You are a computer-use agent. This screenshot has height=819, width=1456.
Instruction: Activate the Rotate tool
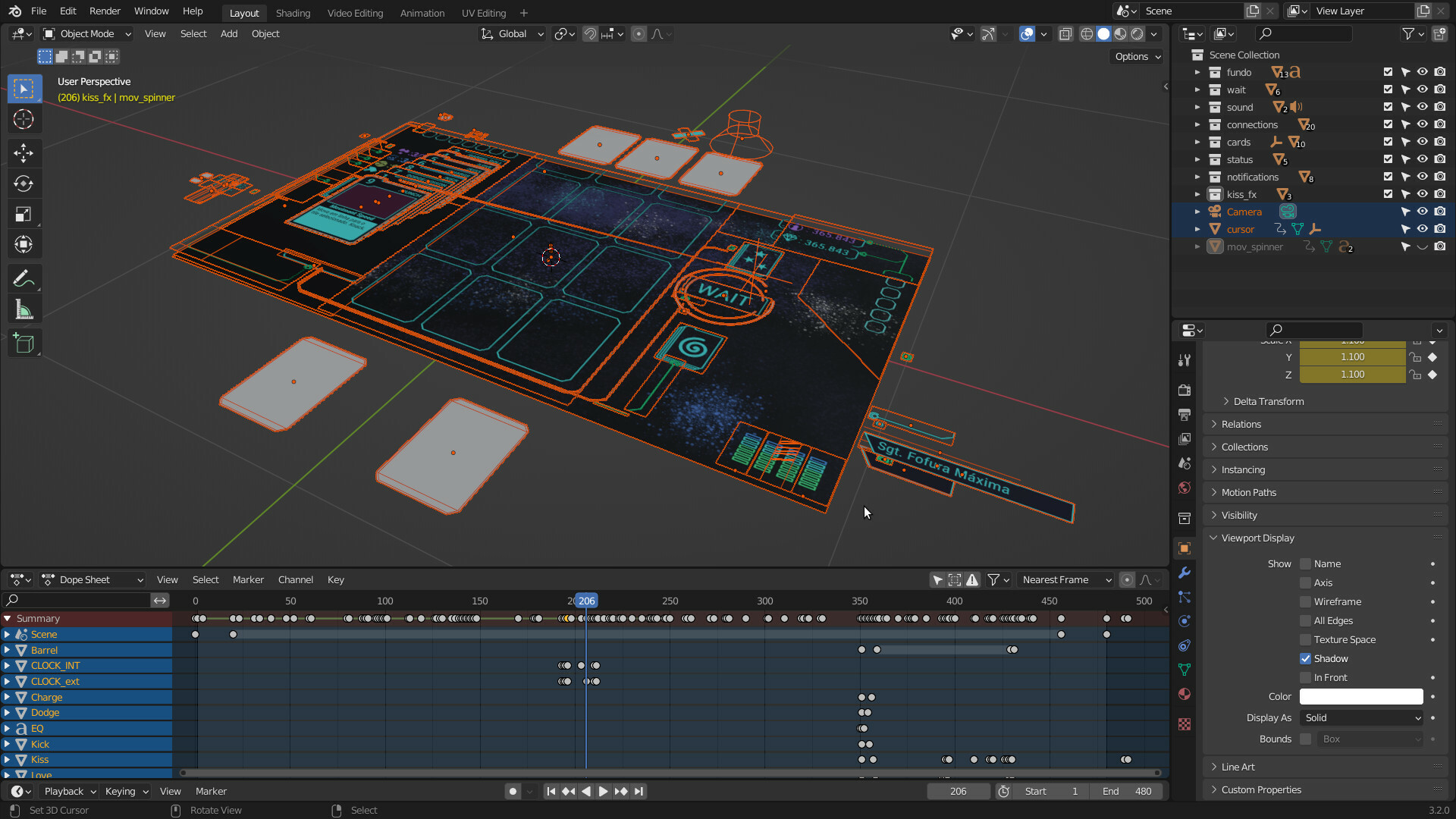point(24,184)
